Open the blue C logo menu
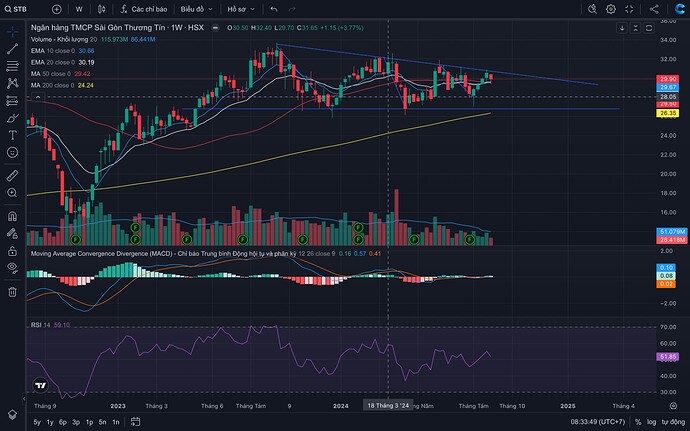Screen dimensions: 690x431 [679, 9]
